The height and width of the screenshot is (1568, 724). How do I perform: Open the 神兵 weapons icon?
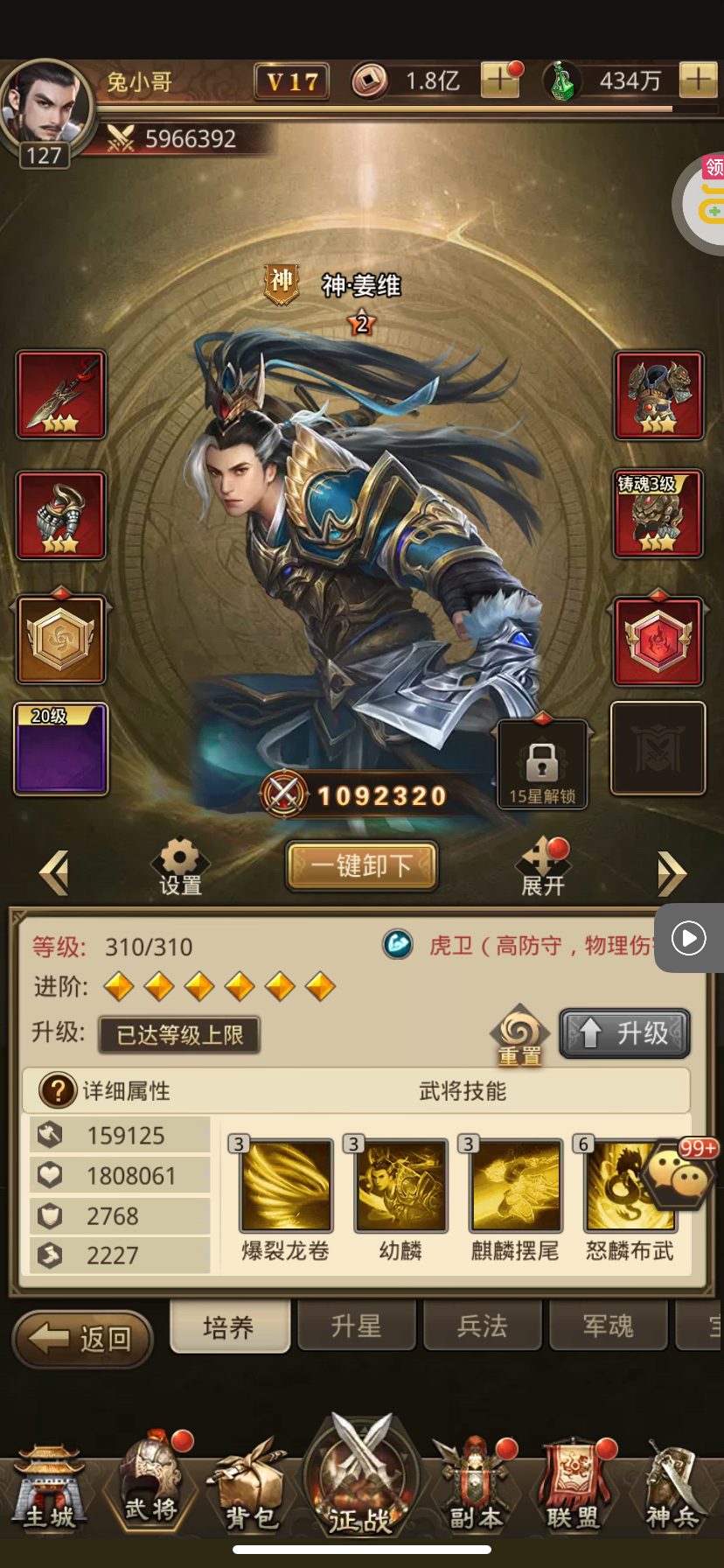(x=672, y=1487)
